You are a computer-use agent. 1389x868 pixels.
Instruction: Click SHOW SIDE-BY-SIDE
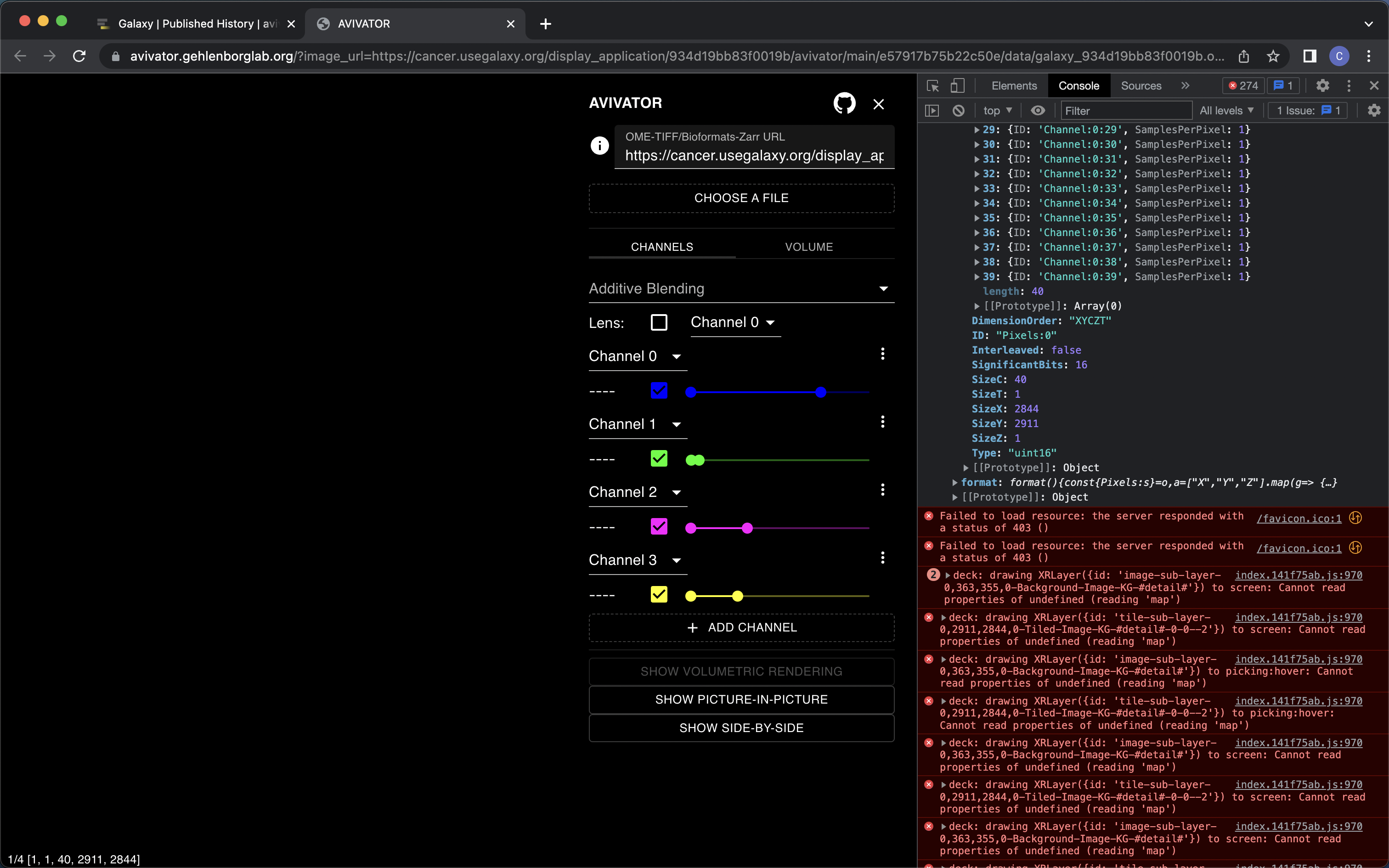pyautogui.click(x=741, y=727)
